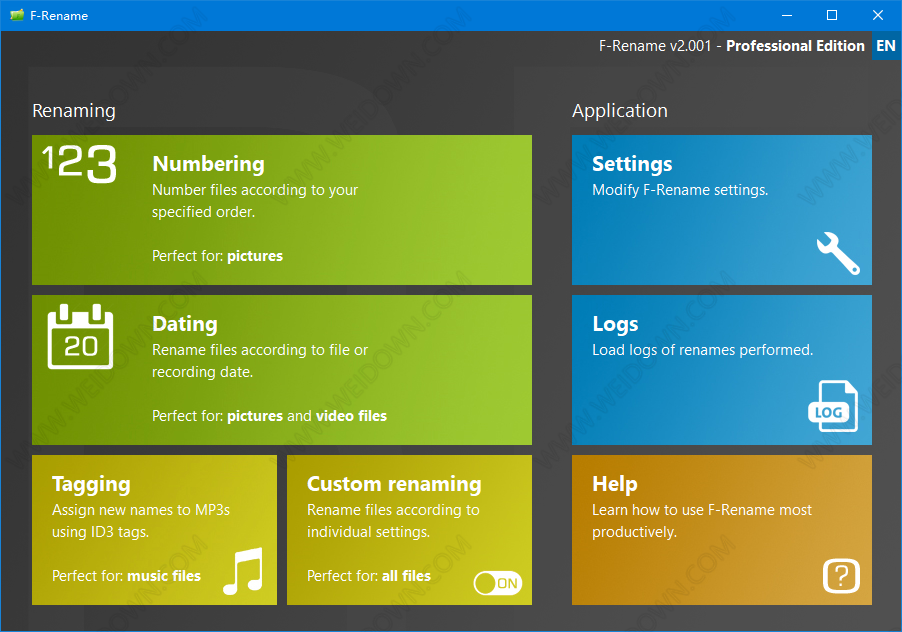The width and height of the screenshot is (902, 632).
Task: Open the Dating heading
Action: 185,324
